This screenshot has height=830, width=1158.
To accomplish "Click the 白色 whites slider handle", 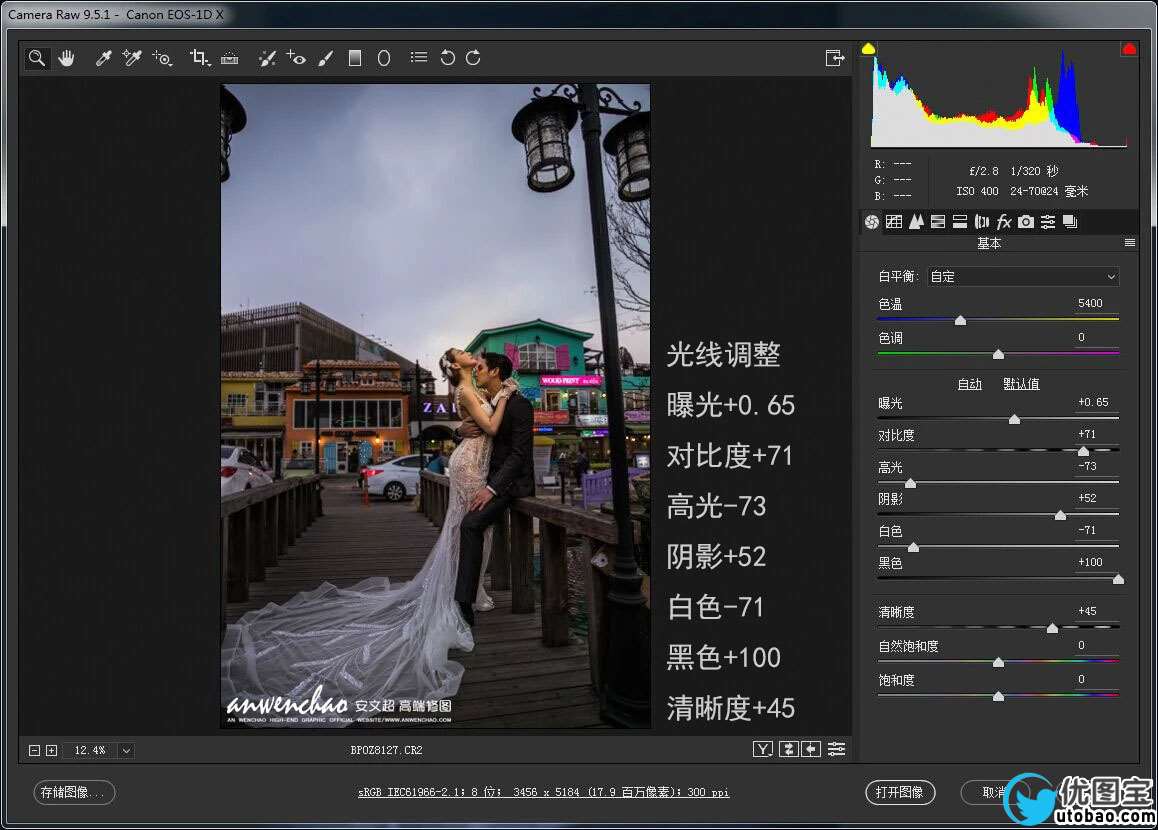I will 914,547.
